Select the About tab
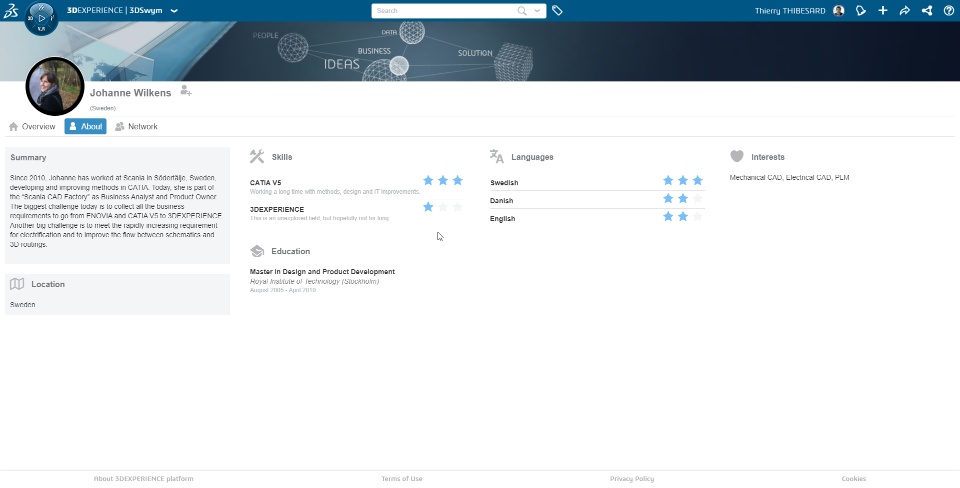Image resolution: width=960 pixels, height=488 pixels. pos(85,126)
